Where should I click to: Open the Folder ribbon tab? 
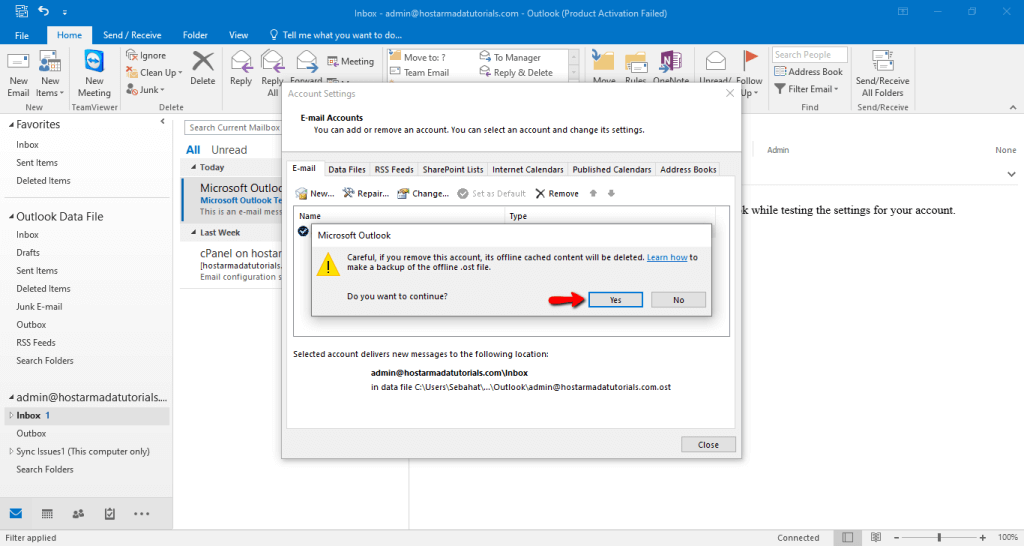(x=195, y=35)
